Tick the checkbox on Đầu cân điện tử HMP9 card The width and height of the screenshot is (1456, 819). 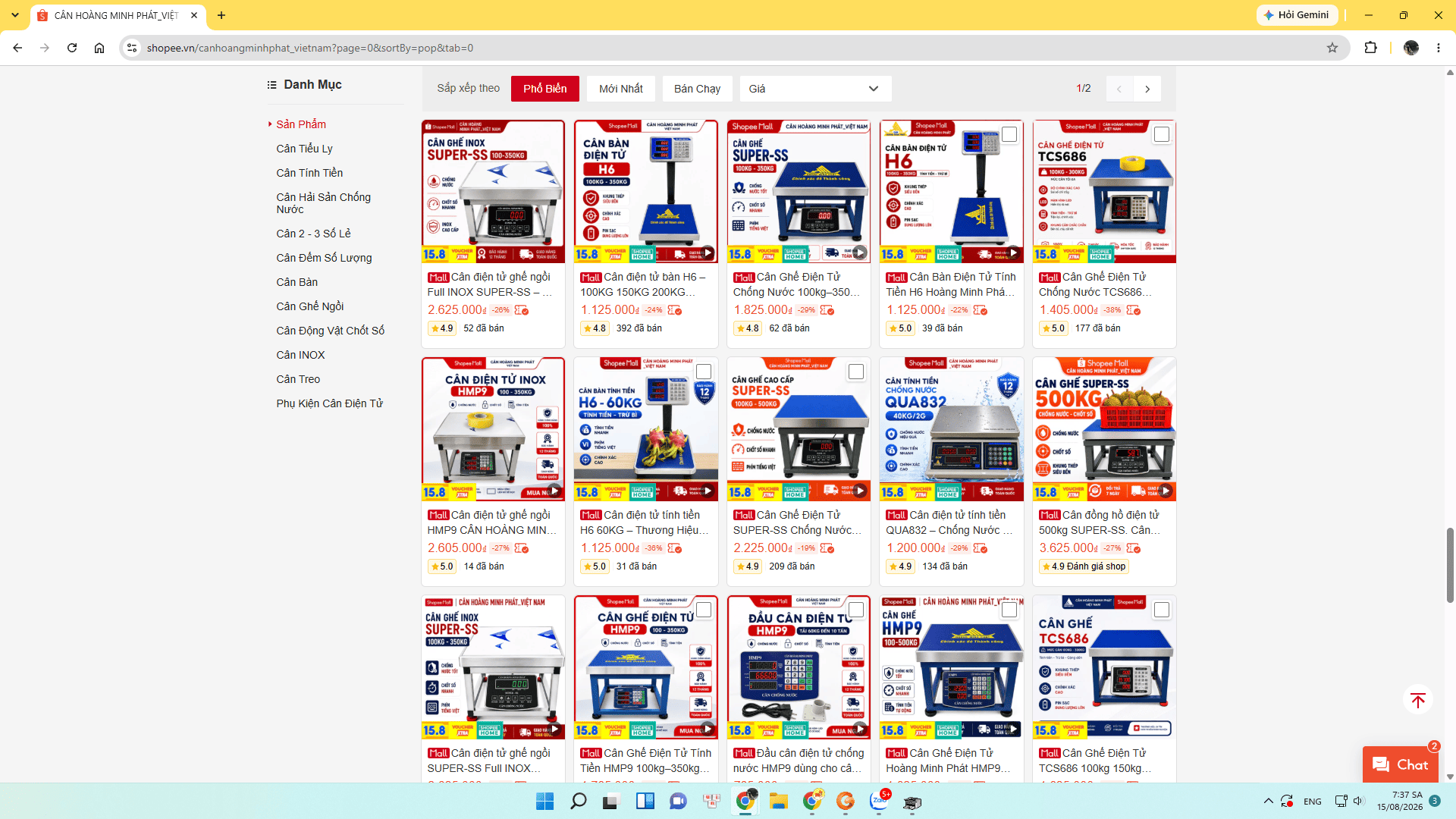coord(856,610)
